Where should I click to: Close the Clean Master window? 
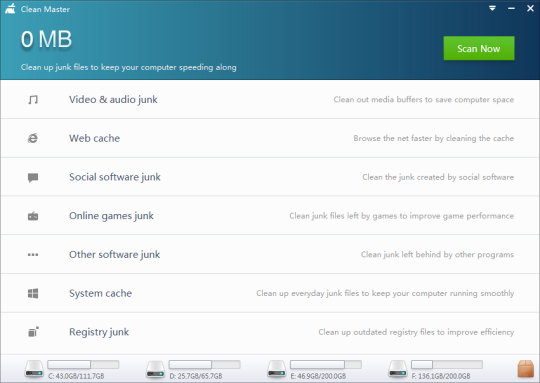pos(530,8)
